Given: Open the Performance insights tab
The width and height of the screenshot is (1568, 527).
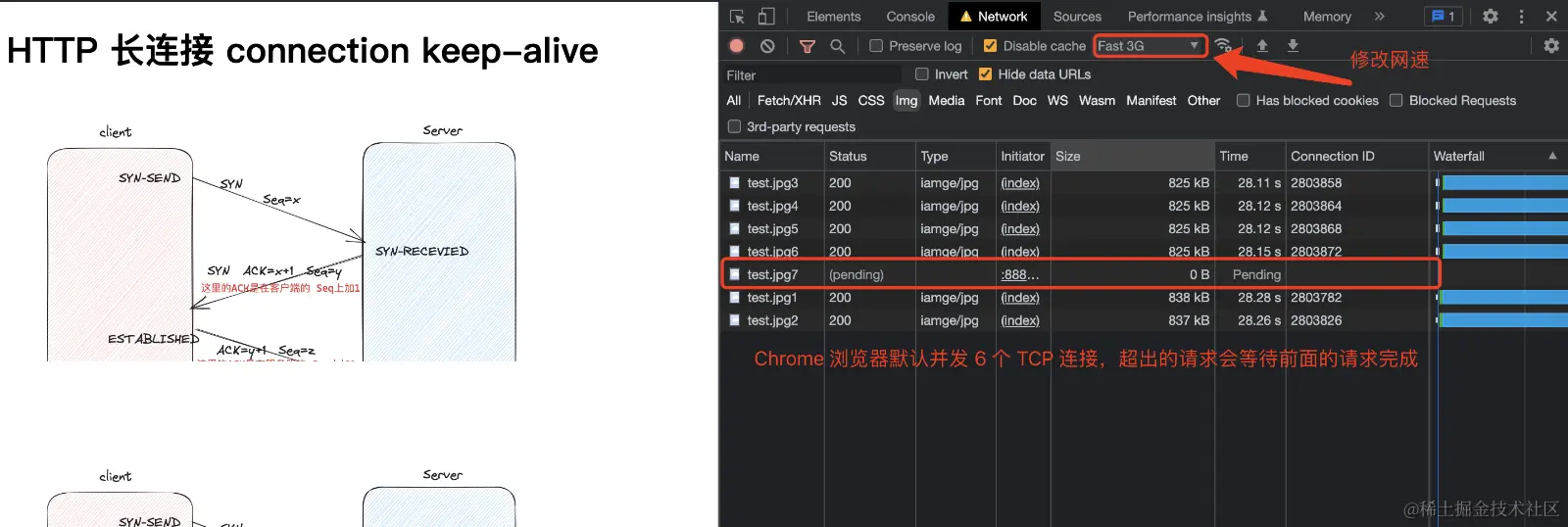Looking at the screenshot, I should point(1198,17).
